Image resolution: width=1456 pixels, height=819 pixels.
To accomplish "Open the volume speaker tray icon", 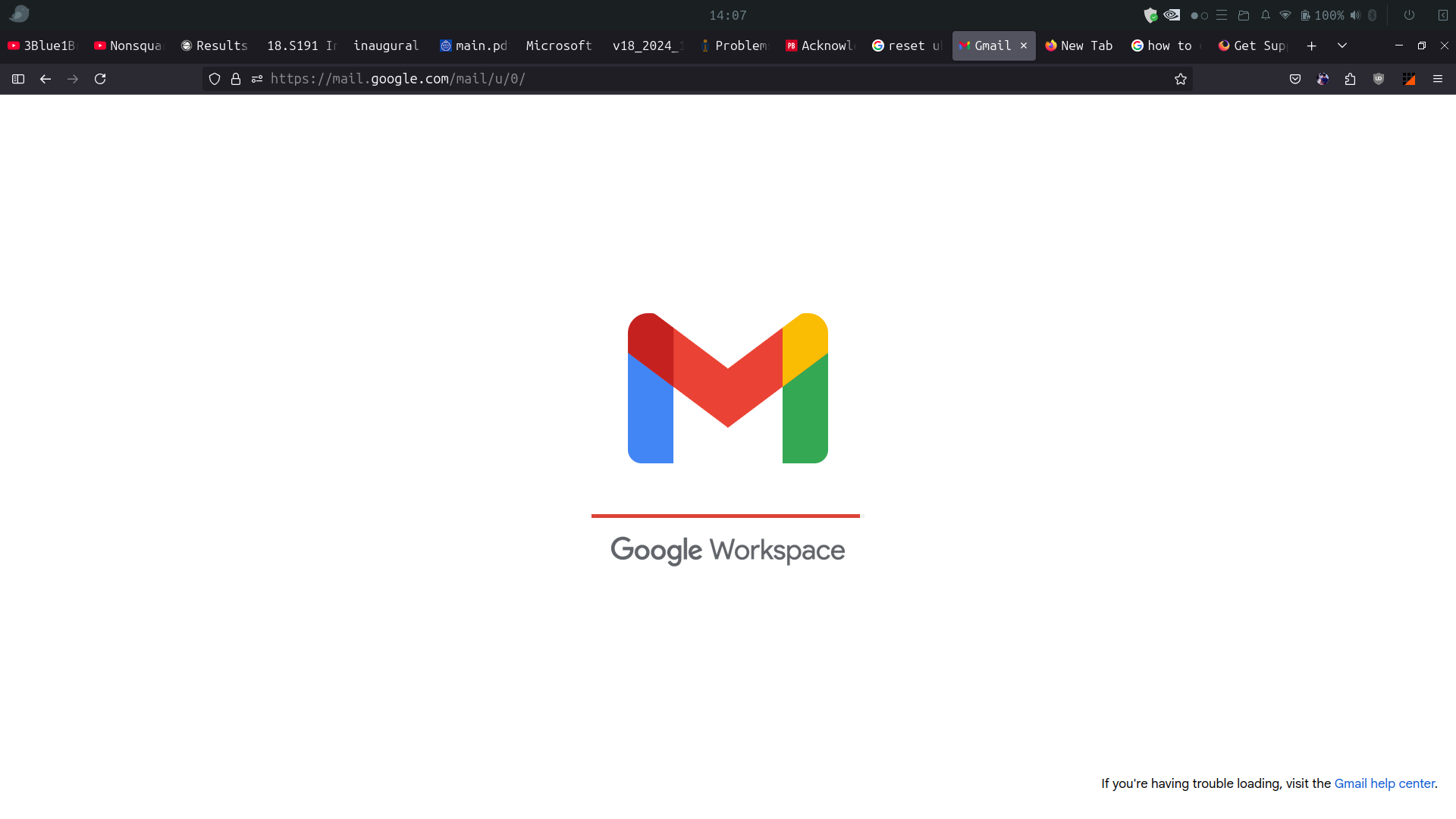I will [1355, 15].
